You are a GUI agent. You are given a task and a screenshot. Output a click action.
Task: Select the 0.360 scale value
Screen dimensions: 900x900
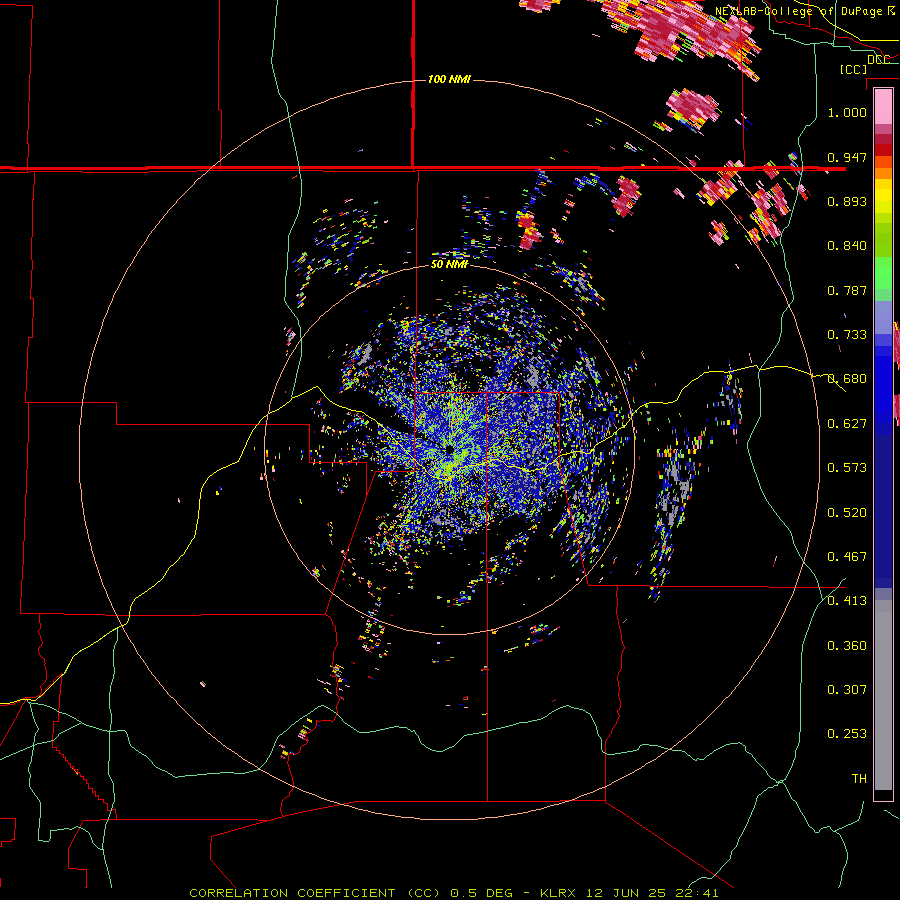pyautogui.click(x=847, y=646)
